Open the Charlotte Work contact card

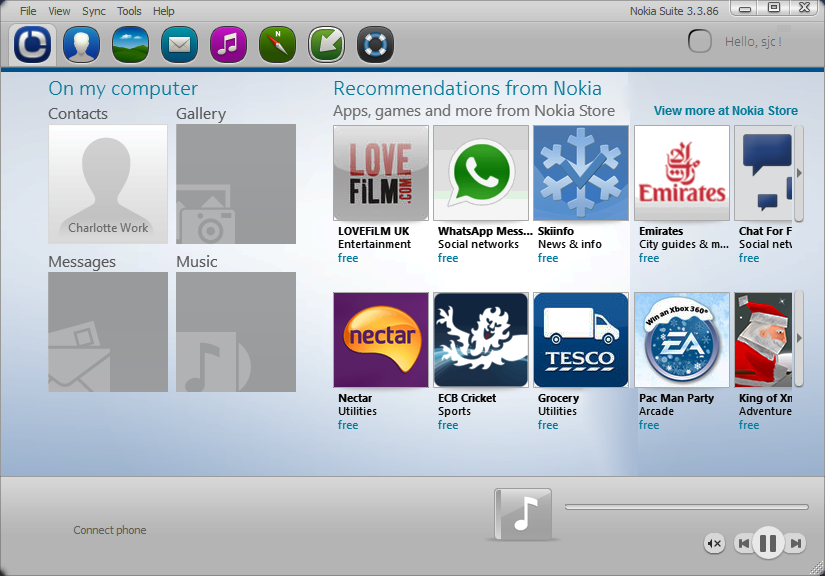pyautogui.click(x=108, y=184)
